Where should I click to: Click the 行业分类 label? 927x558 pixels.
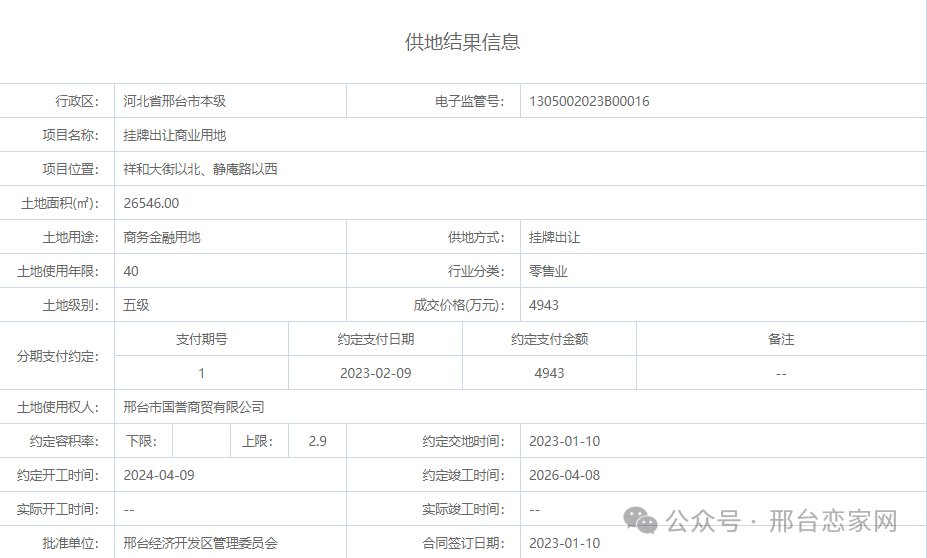click(476, 271)
